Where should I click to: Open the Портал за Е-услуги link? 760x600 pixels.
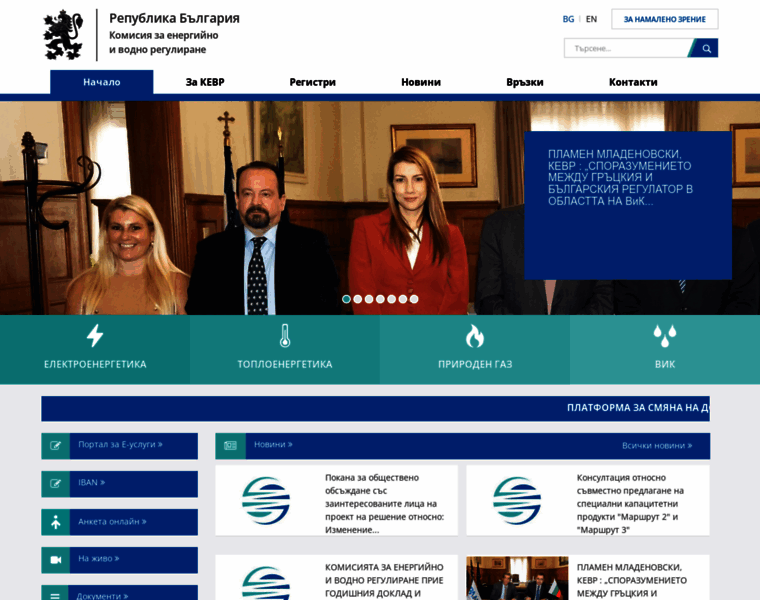pyautogui.click(x=120, y=444)
